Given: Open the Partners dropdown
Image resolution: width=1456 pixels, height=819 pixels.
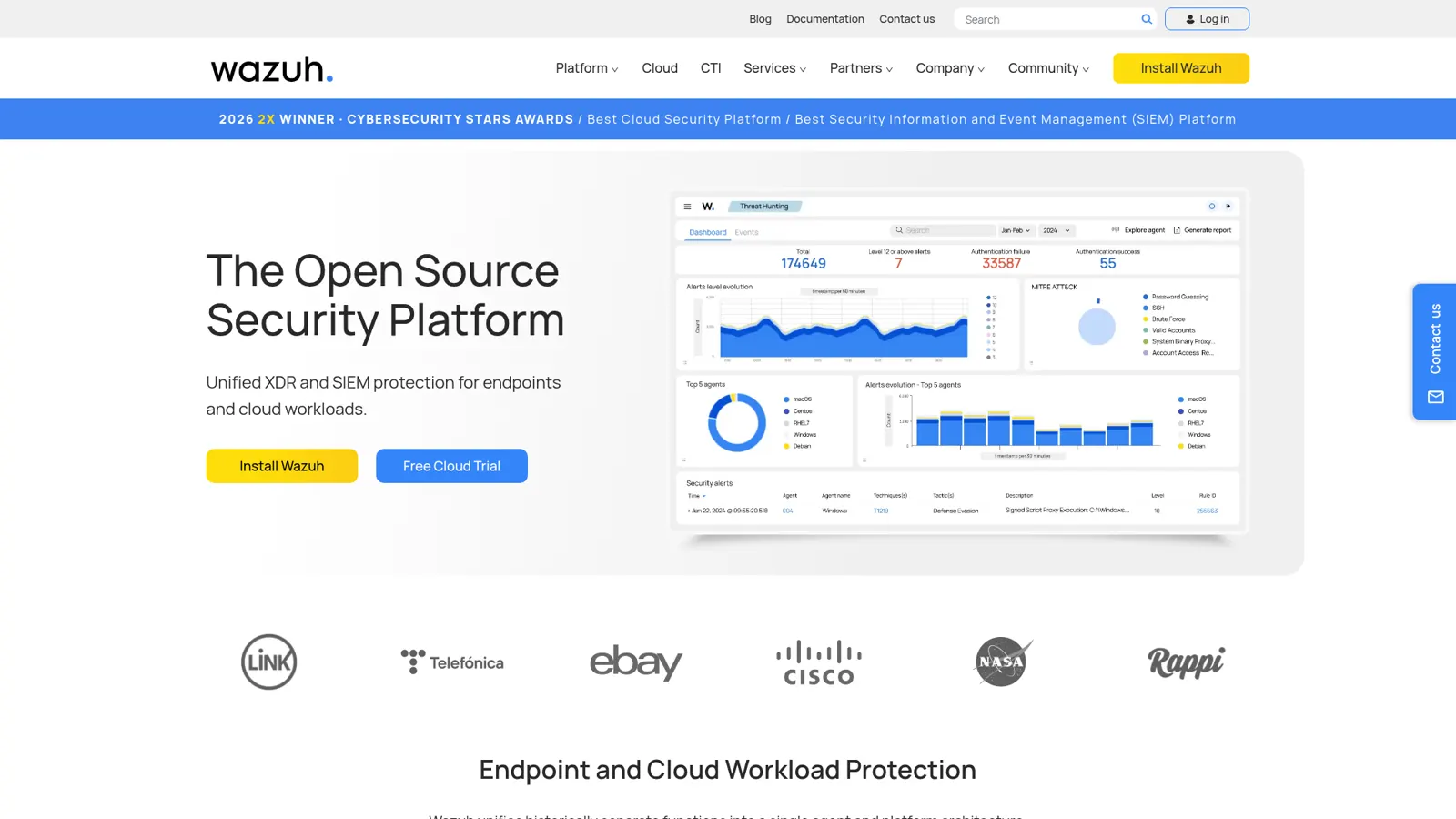Looking at the screenshot, I should point(861,68).
